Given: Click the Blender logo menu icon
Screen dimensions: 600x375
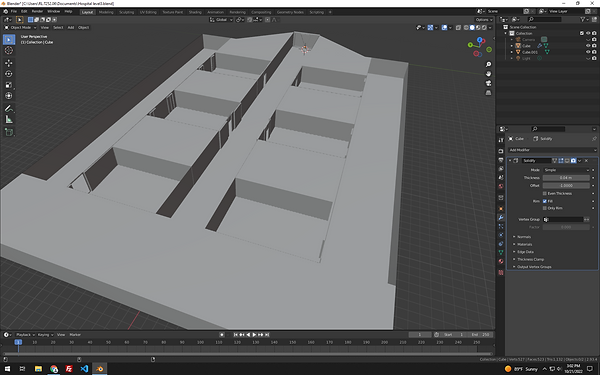Looking at the screenshot, I should [x=5, y=11].
